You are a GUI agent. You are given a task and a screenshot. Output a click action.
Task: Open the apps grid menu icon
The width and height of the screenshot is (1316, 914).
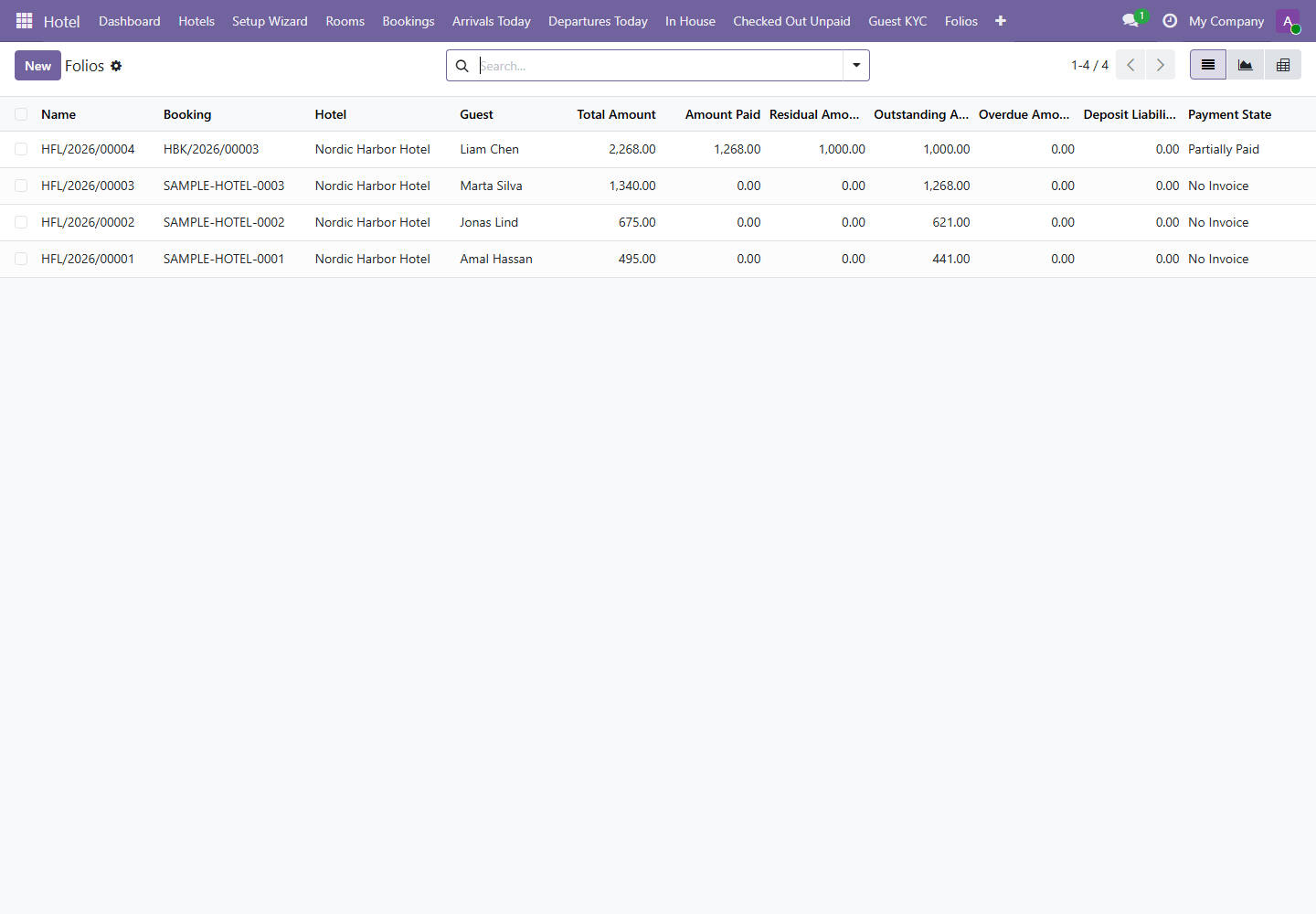pyautogui.click(x=25, y=20)
